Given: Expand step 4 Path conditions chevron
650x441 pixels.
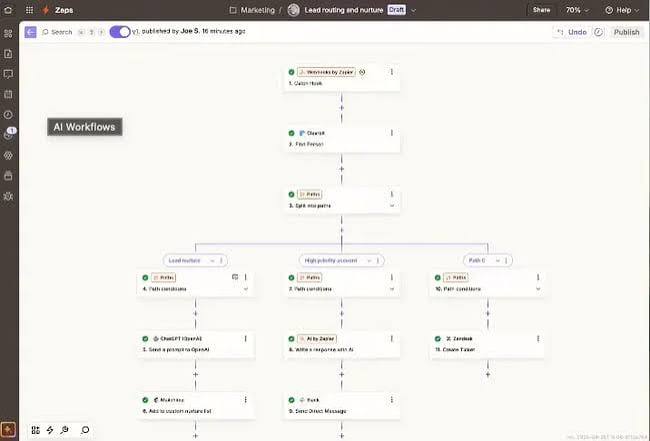Looking at the screenshot, I should 245,289.
